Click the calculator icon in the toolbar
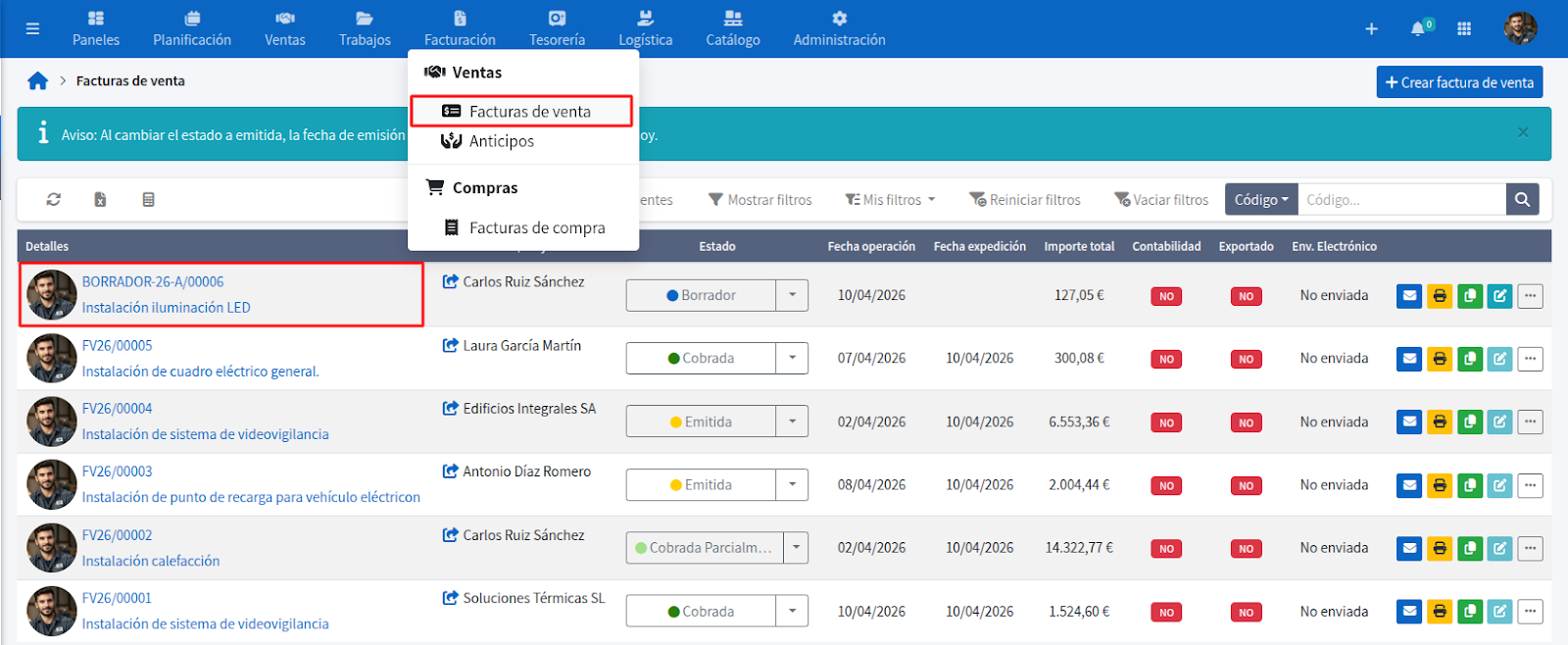 click(x=148, y=199)
